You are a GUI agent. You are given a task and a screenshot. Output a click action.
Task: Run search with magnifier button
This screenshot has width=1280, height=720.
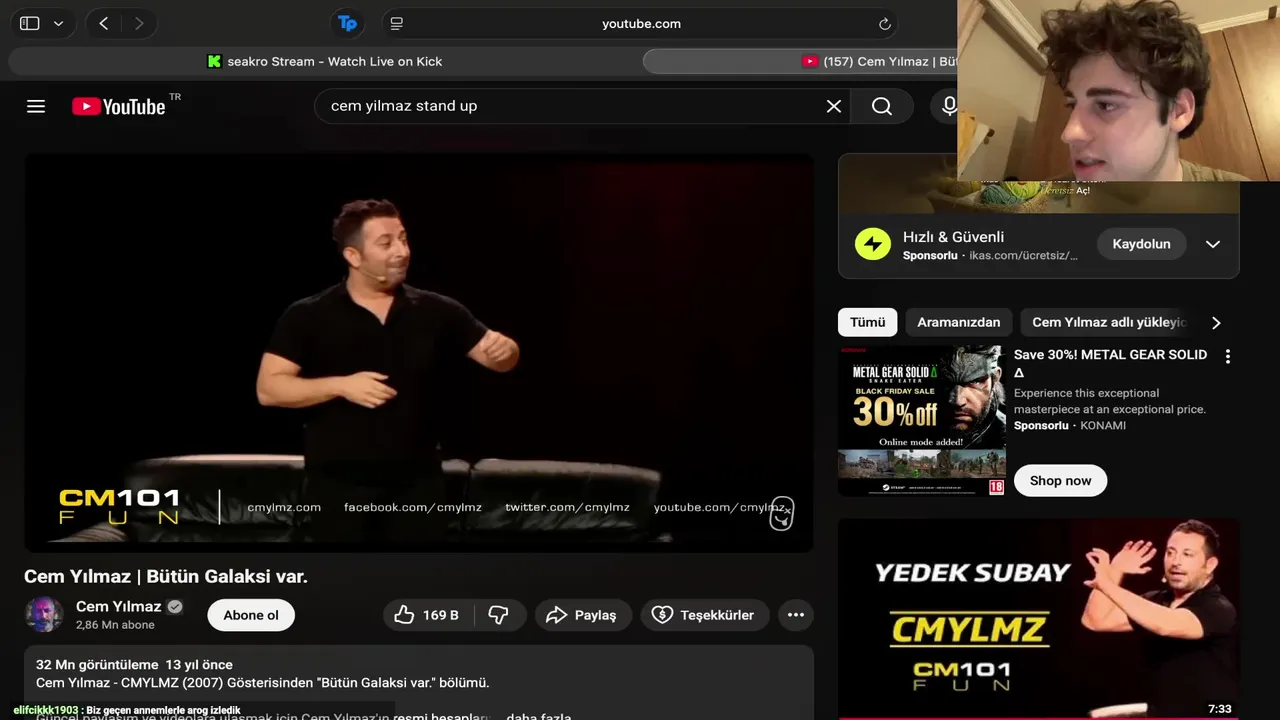pos(882,106)
